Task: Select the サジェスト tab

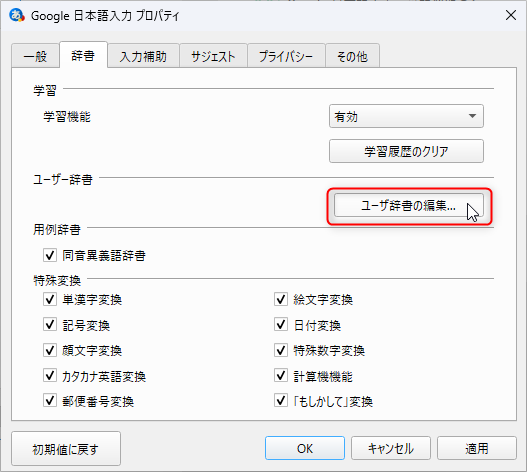Action: pos(213,56)
